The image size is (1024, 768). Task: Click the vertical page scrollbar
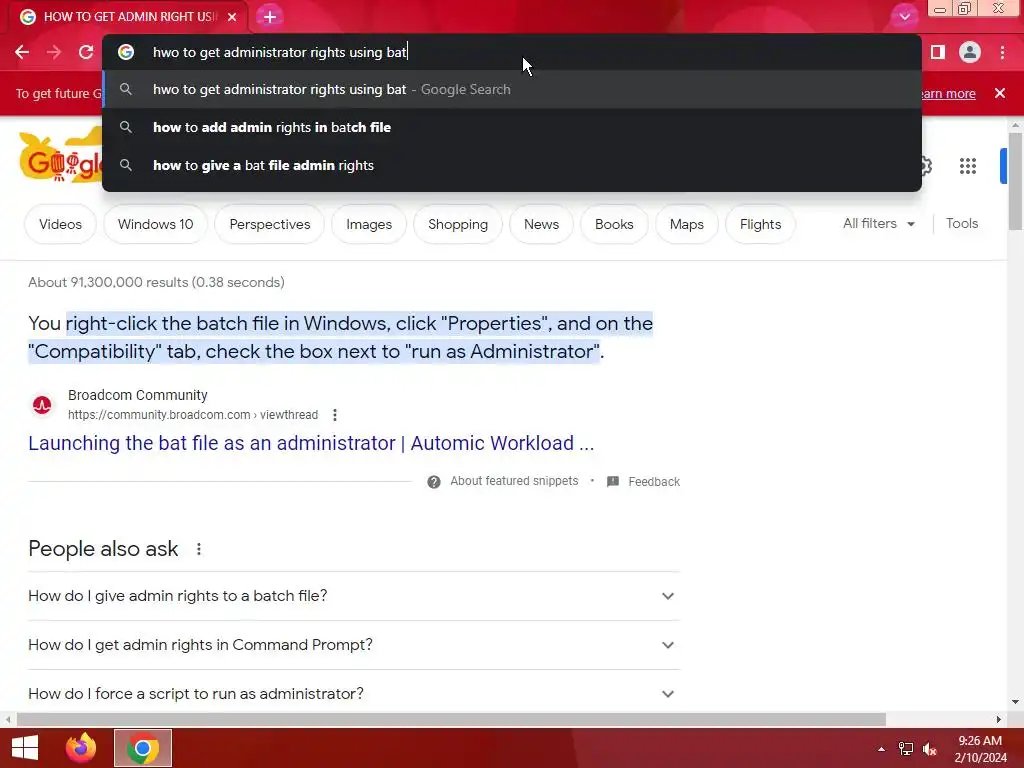pyautogui.click(x=1015, y=181)
